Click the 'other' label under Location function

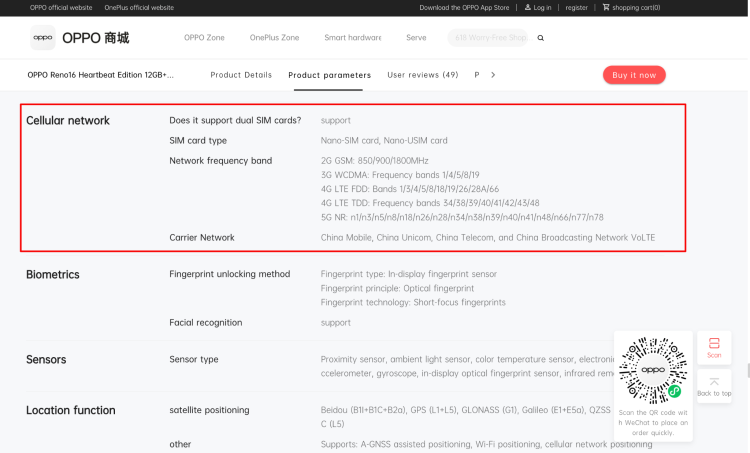[x=180, y=444]
